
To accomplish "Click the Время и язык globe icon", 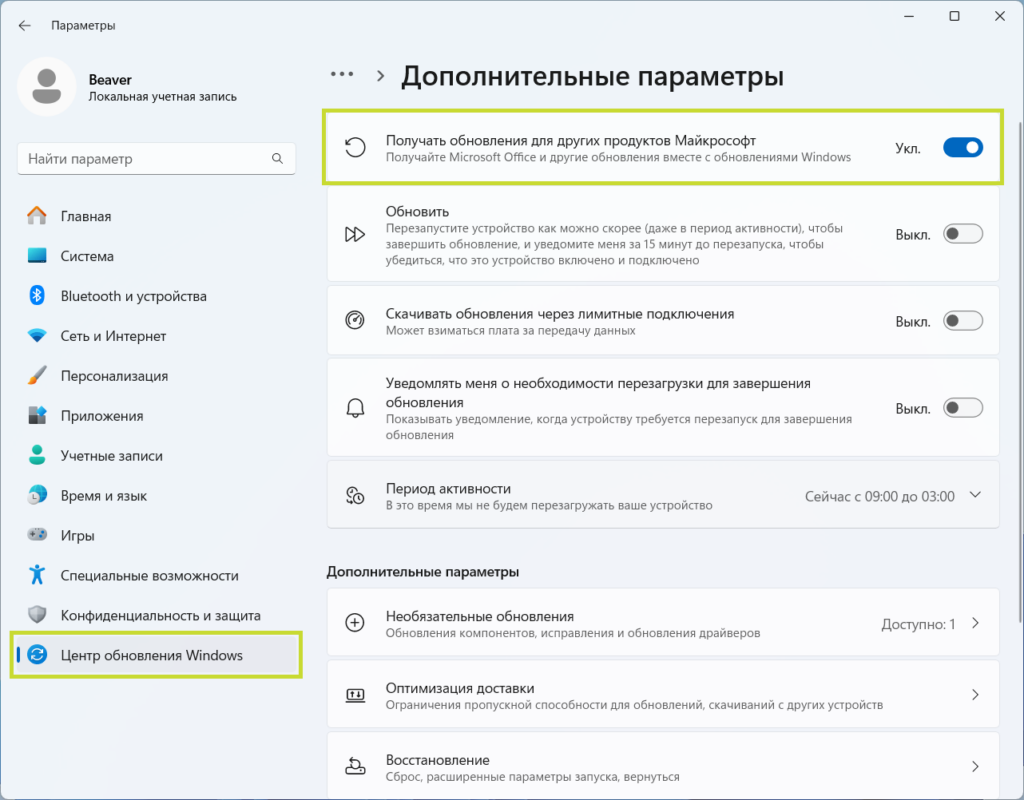I will pyautogui.click(x=37, y=495).
